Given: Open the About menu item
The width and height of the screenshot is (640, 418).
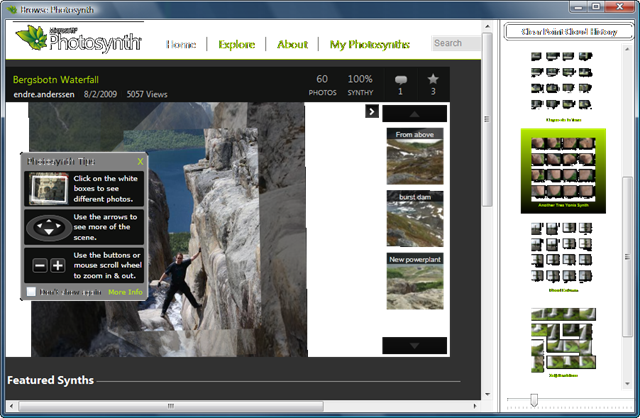Looking at the screenshot, I should (x=292, y=45).
